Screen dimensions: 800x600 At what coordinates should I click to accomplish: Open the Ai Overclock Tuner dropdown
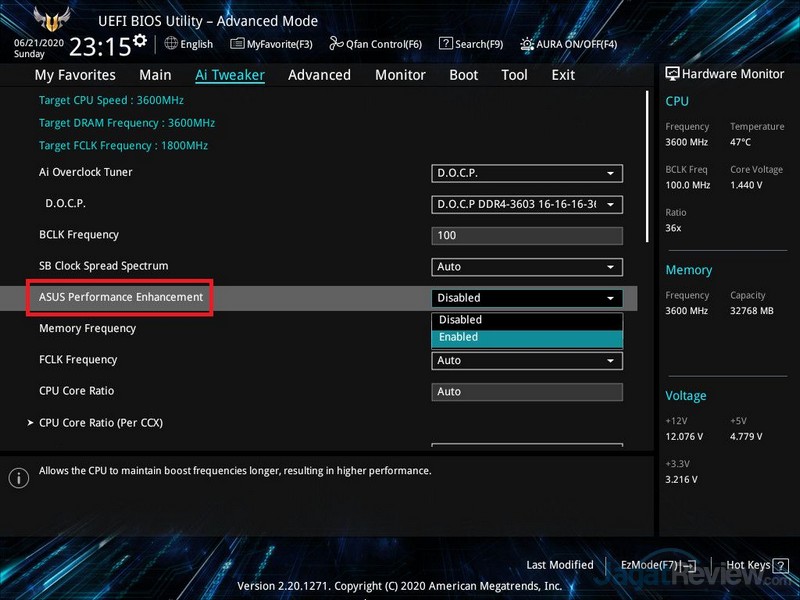(x=527, y=173)
